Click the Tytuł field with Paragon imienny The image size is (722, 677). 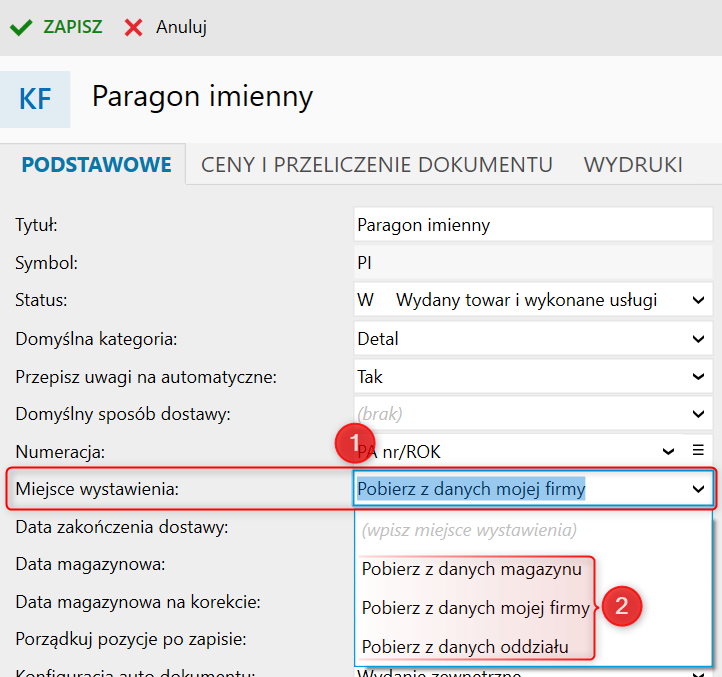pos(530,225)
